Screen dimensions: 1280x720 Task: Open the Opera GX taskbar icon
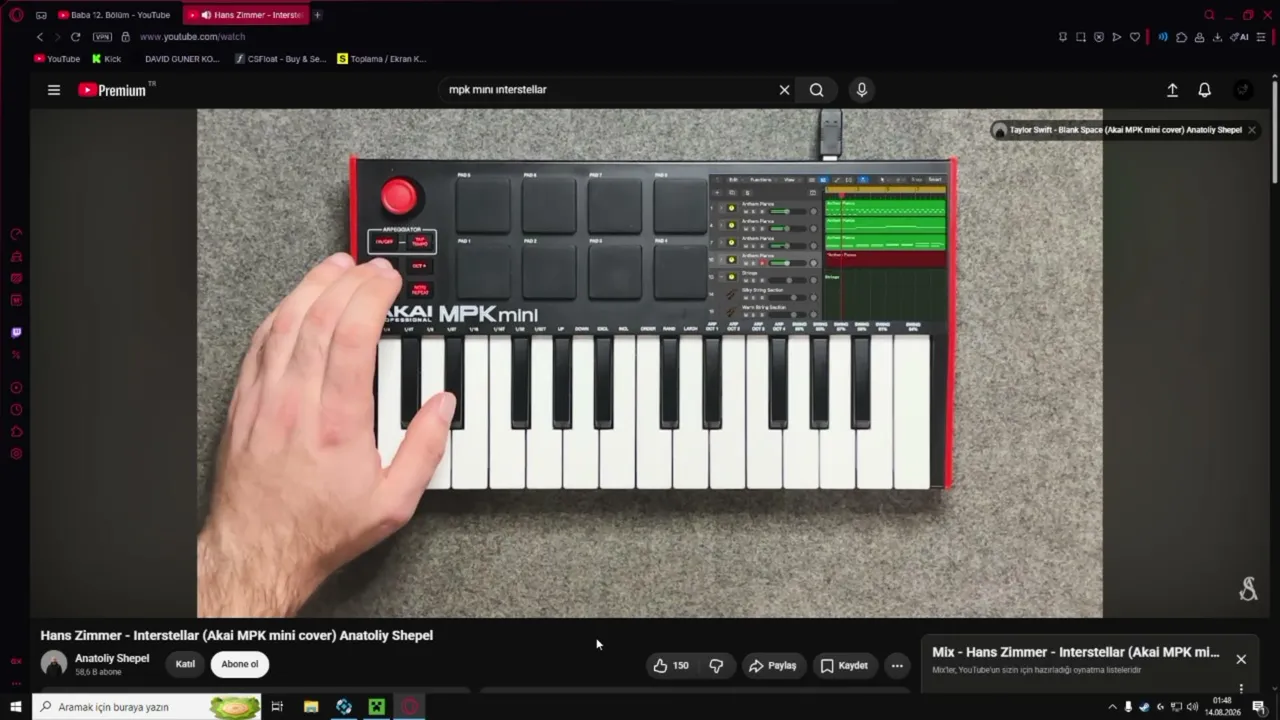[410, 707]
